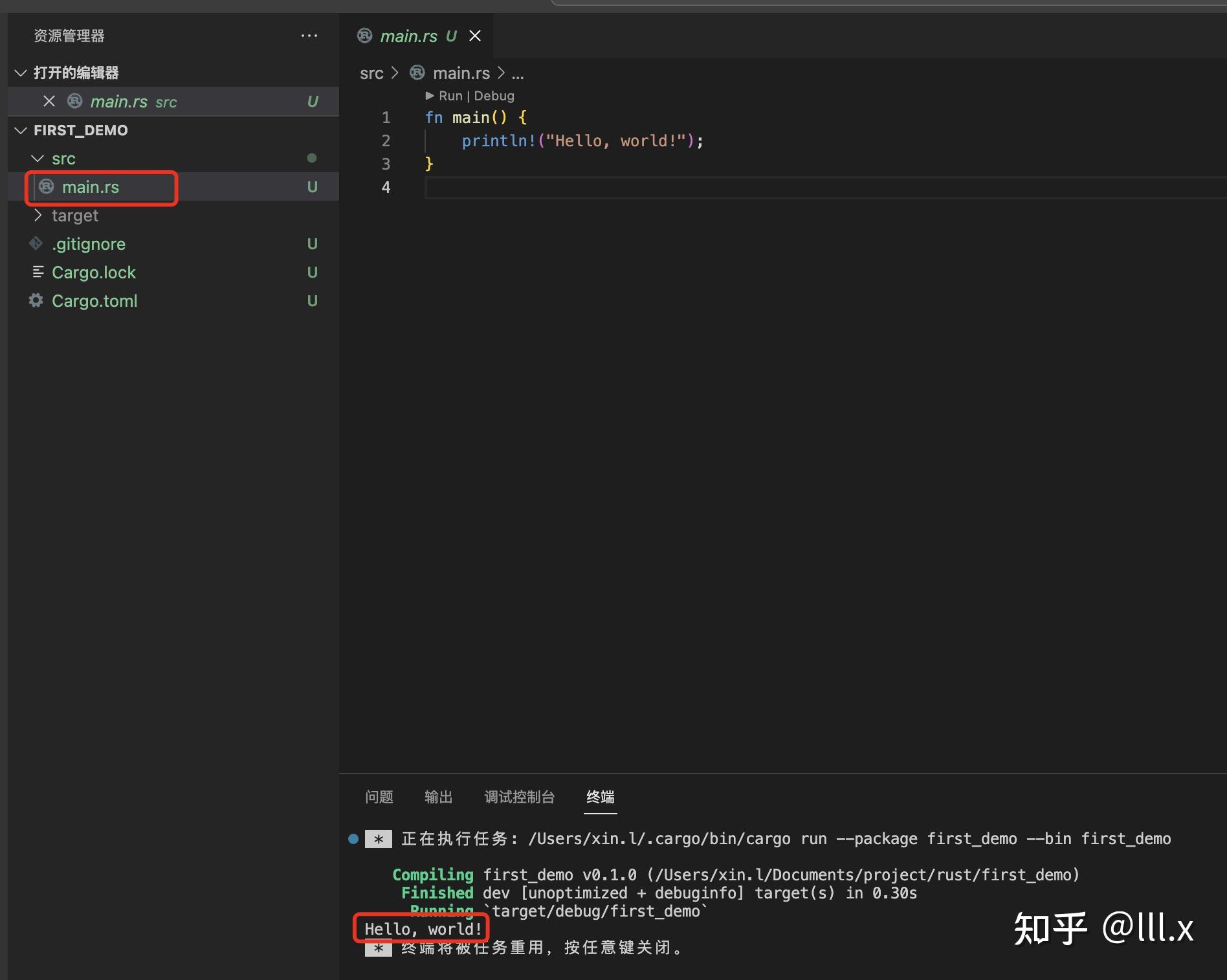Click the Cargo.toml gear icon
This screenshot has width=1227, height=980.
tap(36, 300)
